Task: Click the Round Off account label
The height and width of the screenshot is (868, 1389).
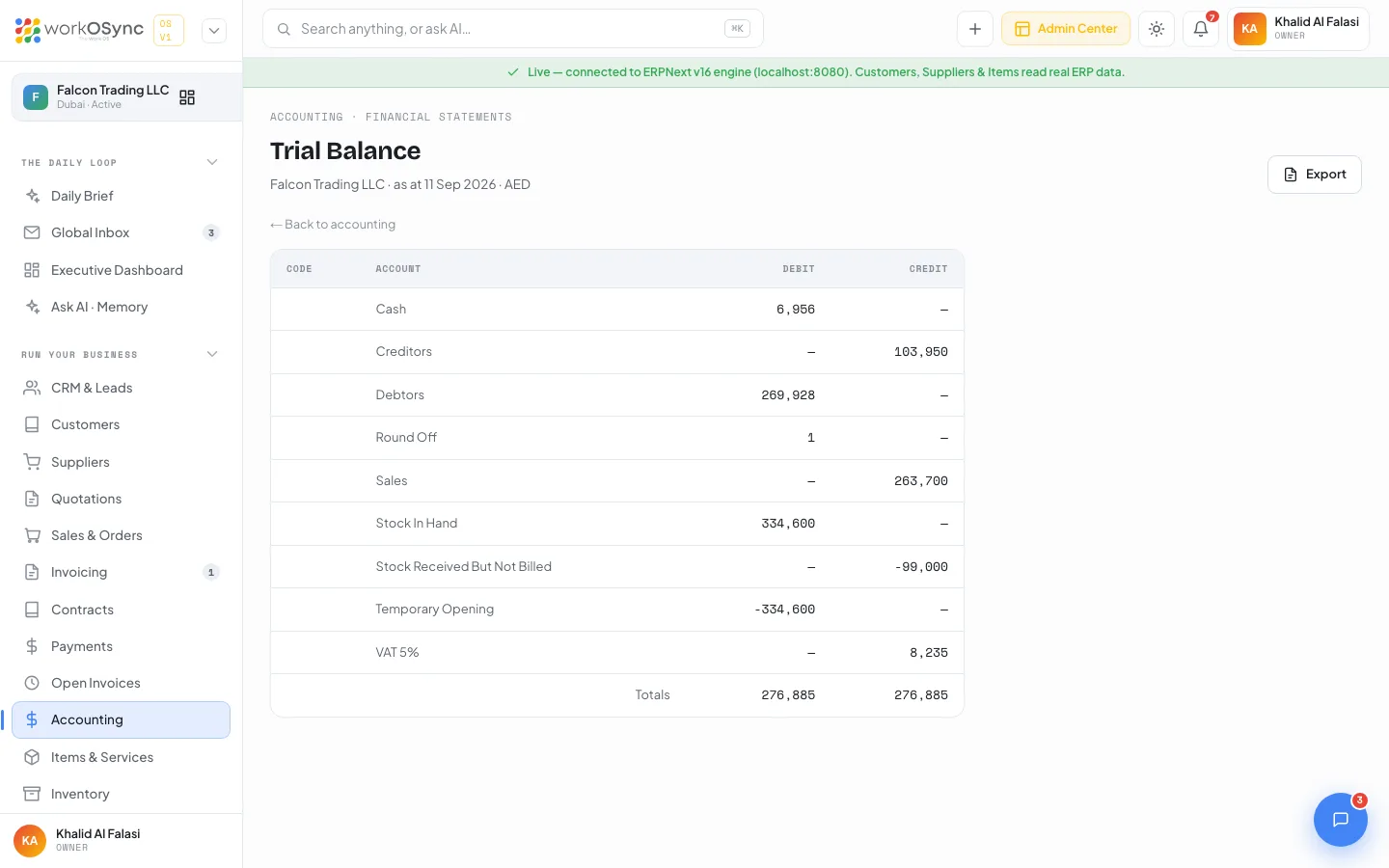Action: click(406, 438)
